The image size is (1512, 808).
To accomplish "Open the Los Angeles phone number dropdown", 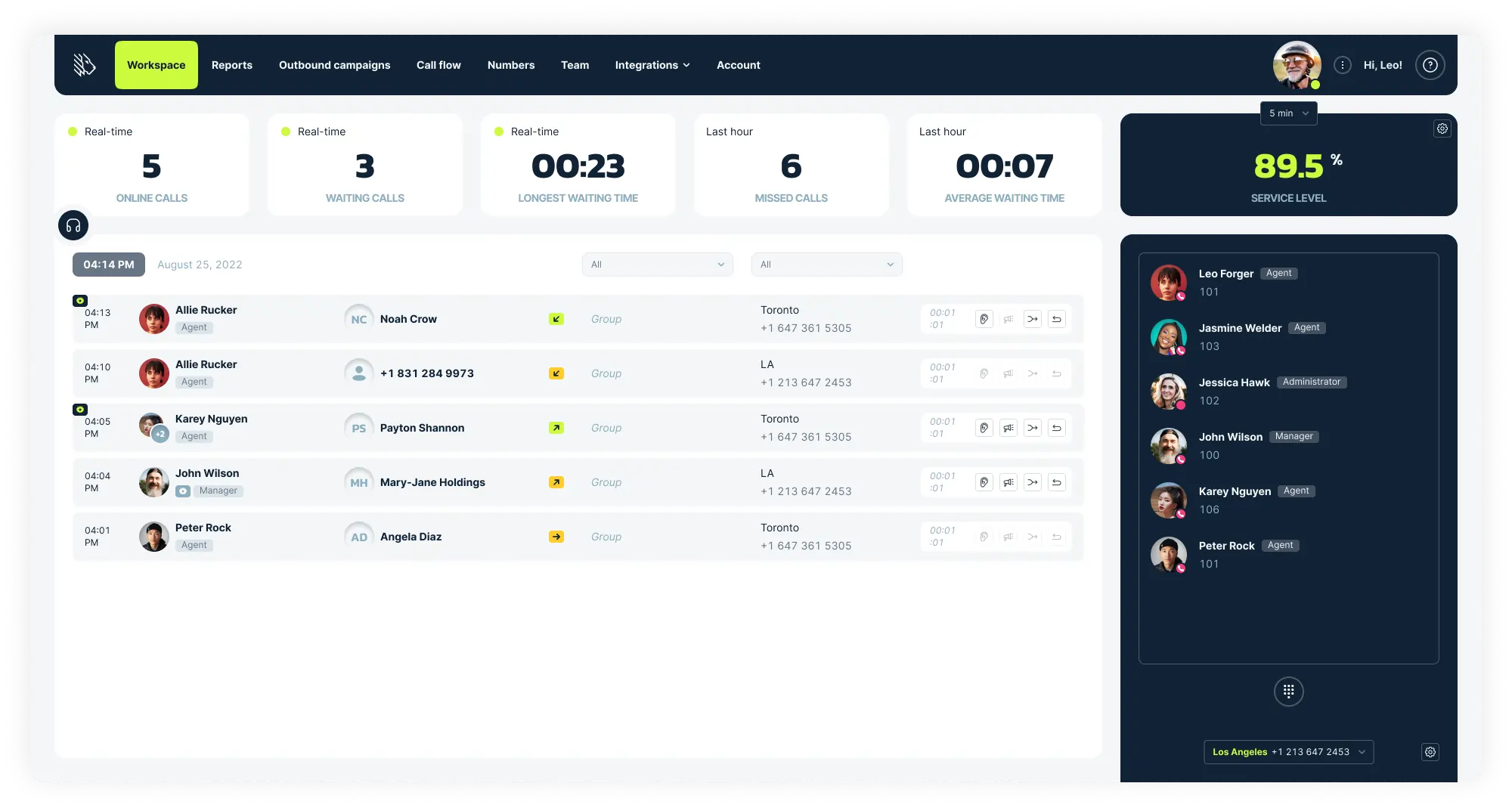I will coord(1288,752).
